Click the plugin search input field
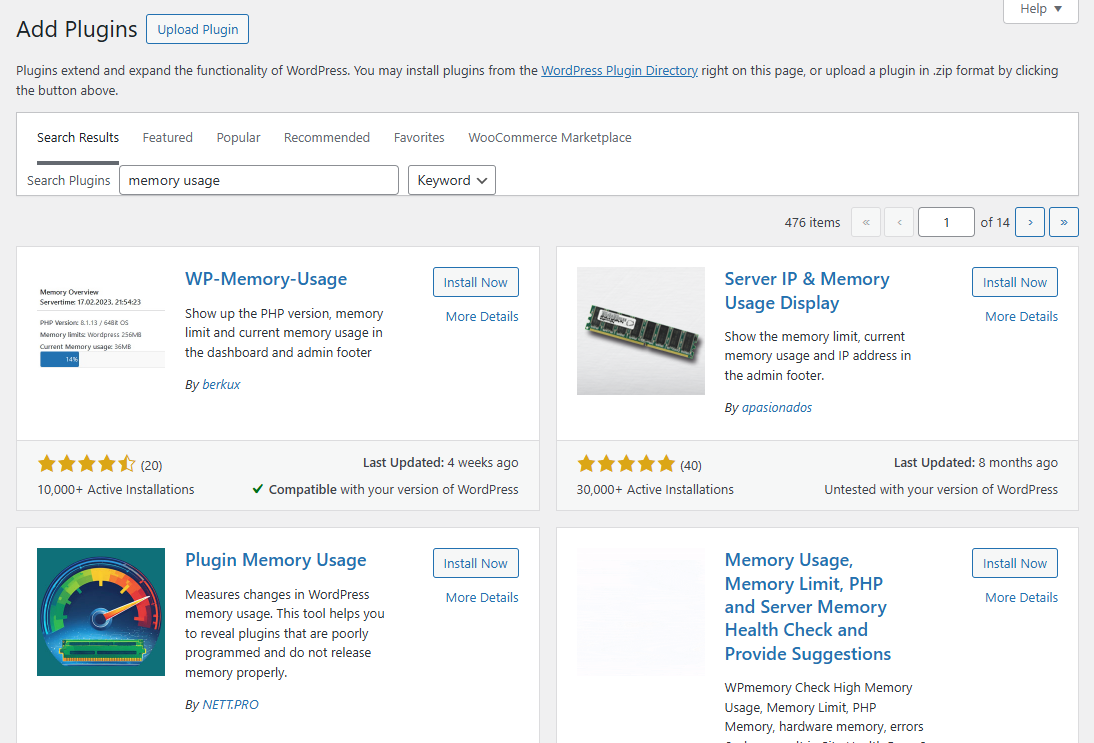This screenshot has height=743, width=1094. click(x=258, y=180)
